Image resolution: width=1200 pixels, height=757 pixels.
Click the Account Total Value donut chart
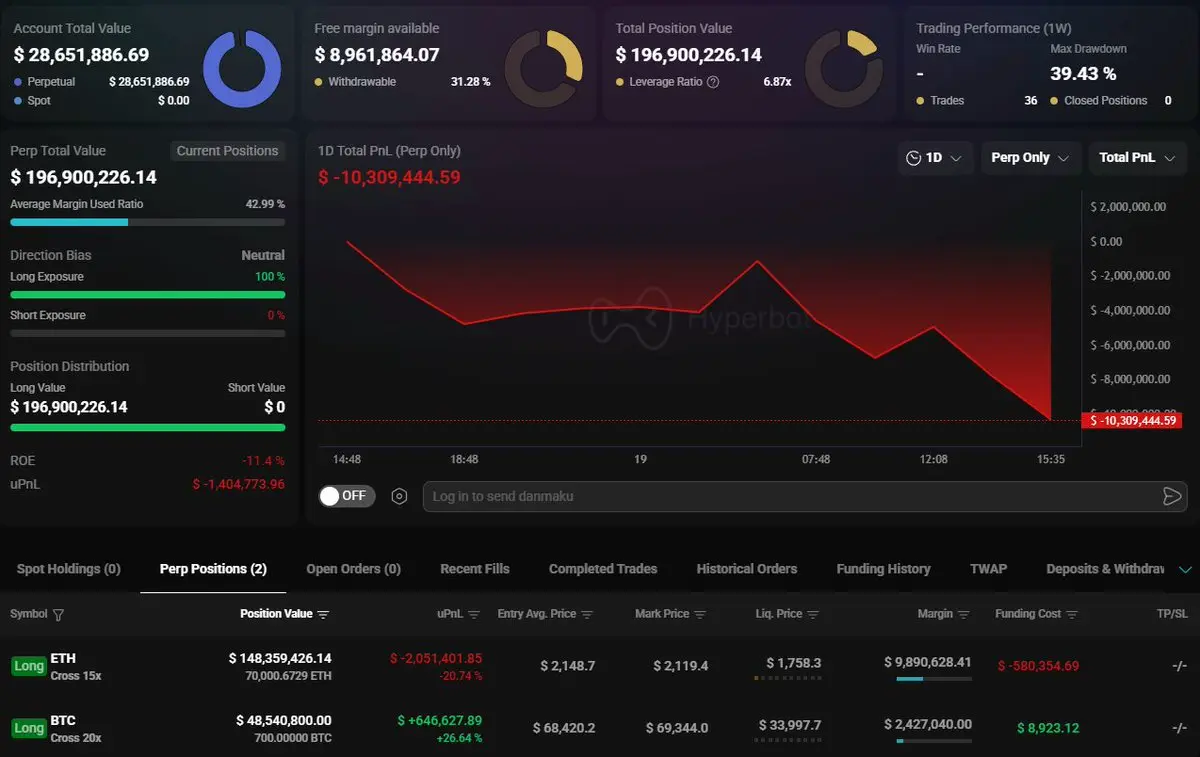coord(242,69)
